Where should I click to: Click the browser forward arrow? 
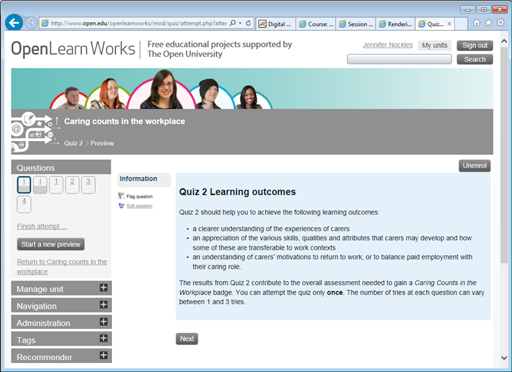(31, 23)
